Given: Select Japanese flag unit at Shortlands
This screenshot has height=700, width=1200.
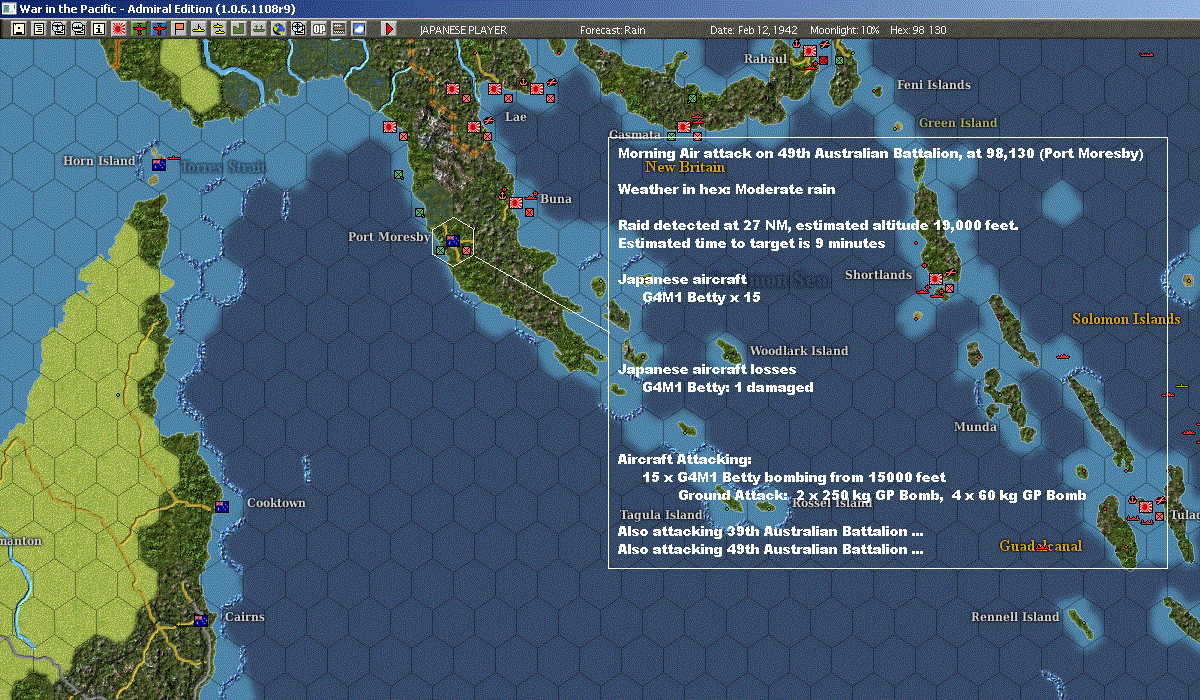Looking at the screenshot, I should (936, 279).
